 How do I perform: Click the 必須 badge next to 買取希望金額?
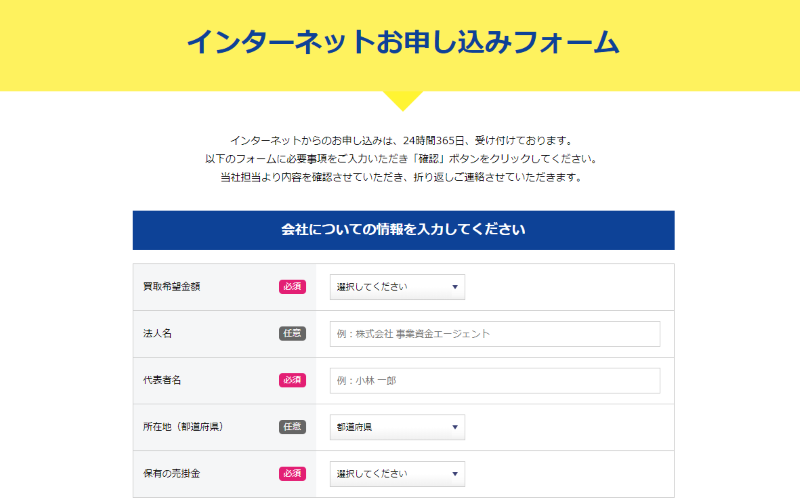coord(292,287)
